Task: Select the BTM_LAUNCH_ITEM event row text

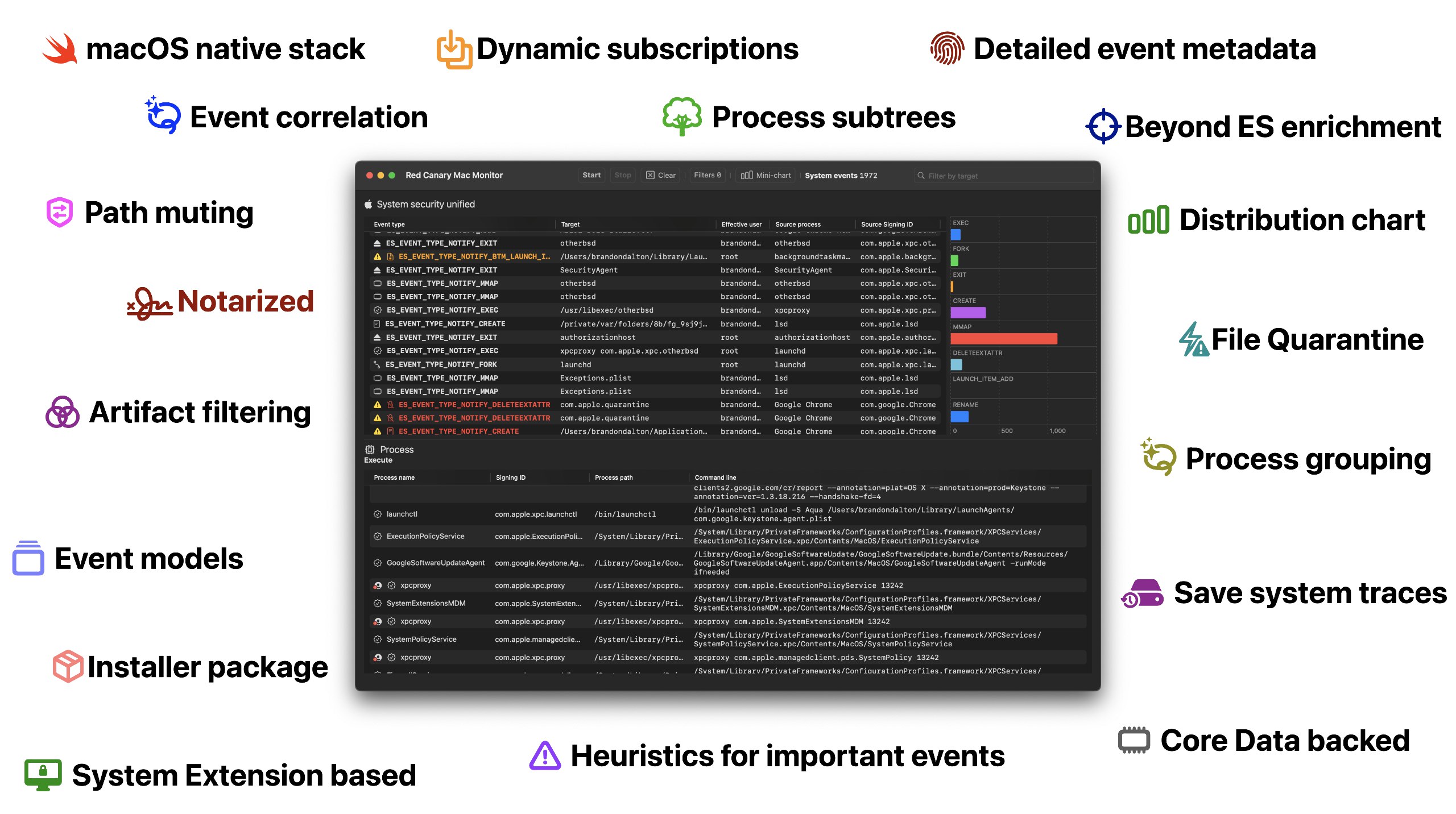Action: tap(474, 257)
